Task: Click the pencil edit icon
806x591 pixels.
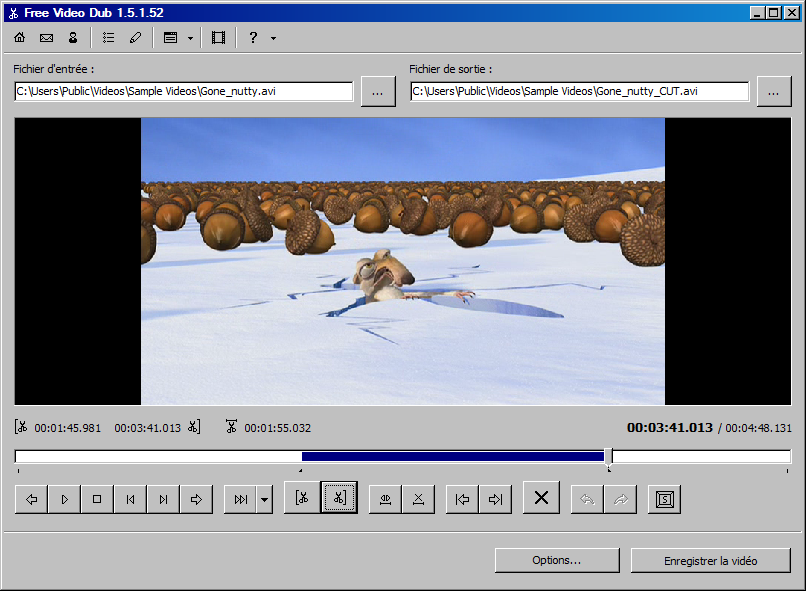Action: click(135, 38)
